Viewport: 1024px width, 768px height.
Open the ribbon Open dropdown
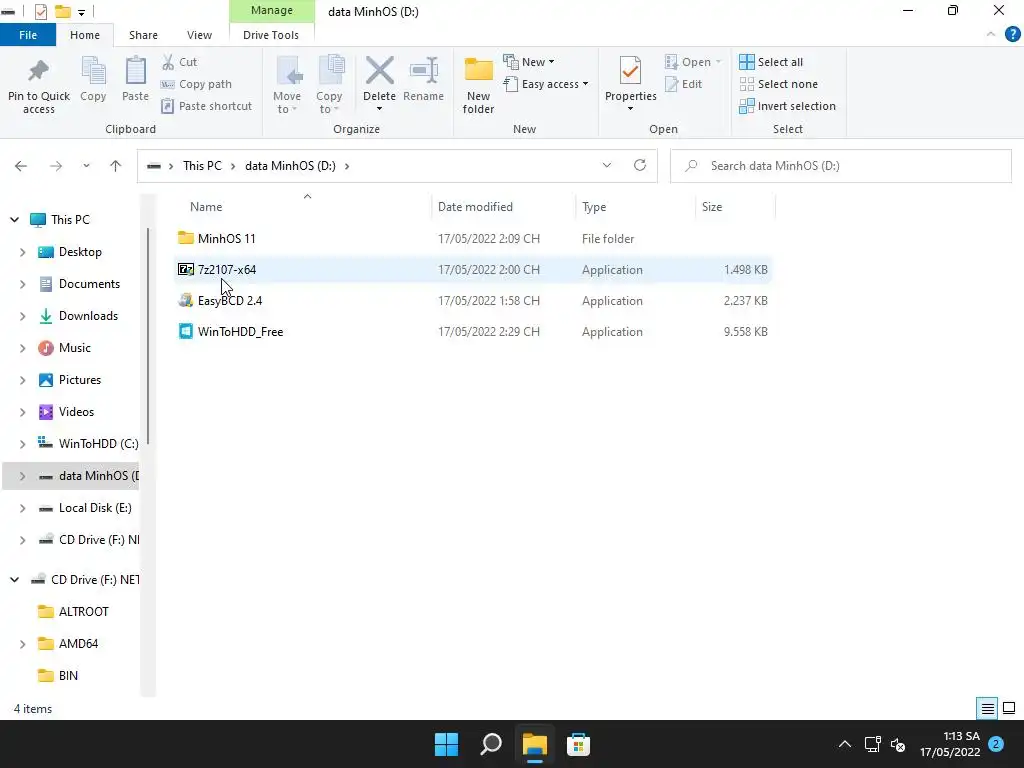[693, 62]
